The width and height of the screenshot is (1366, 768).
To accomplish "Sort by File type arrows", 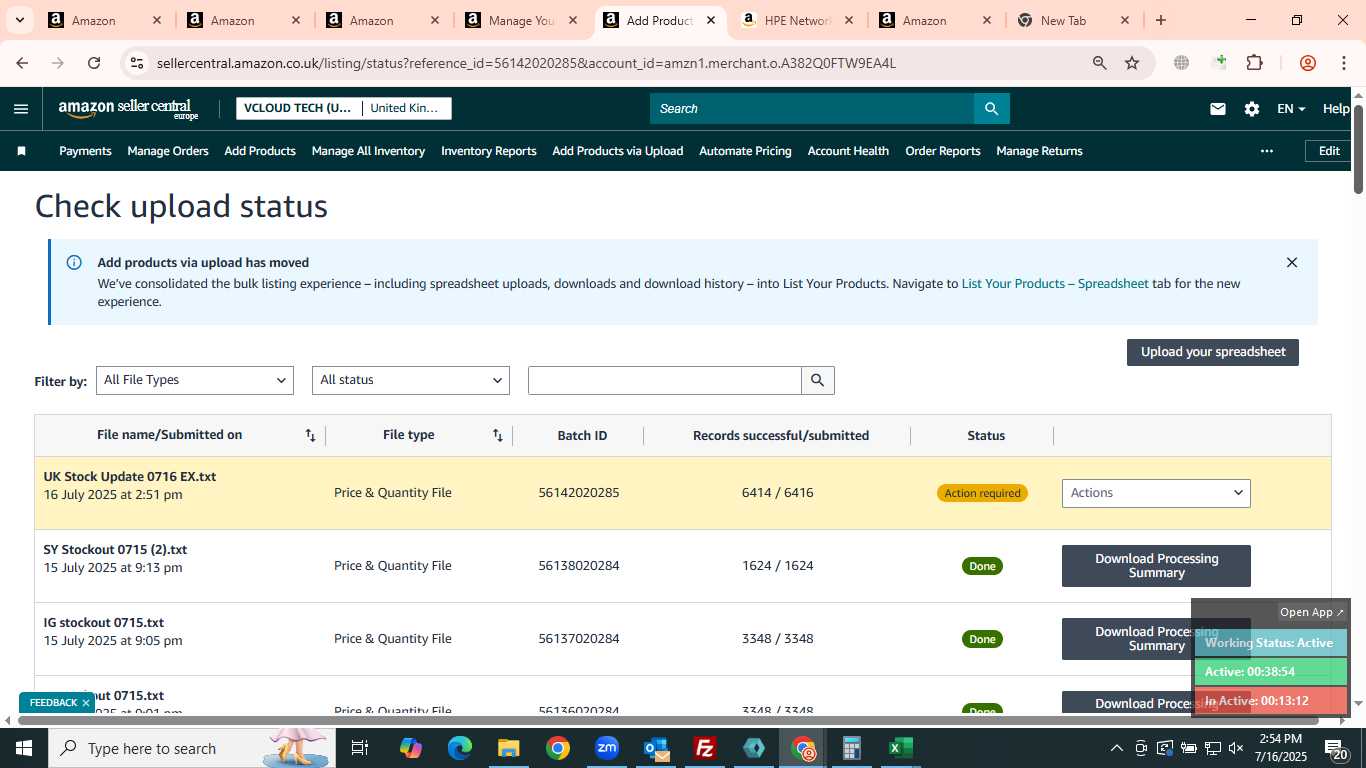I will click(498, 435).
